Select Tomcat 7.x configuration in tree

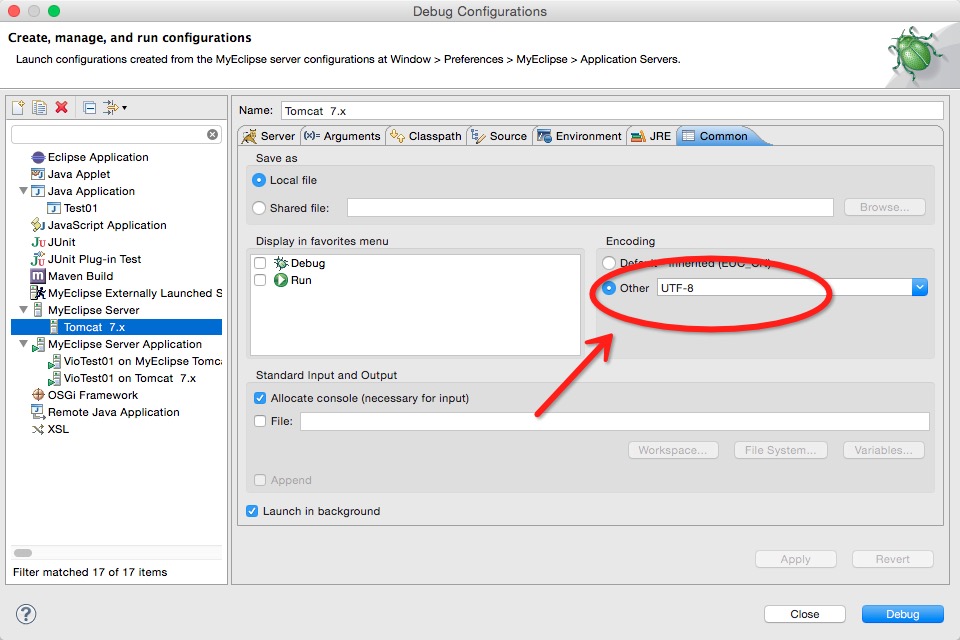pos(116,327)
